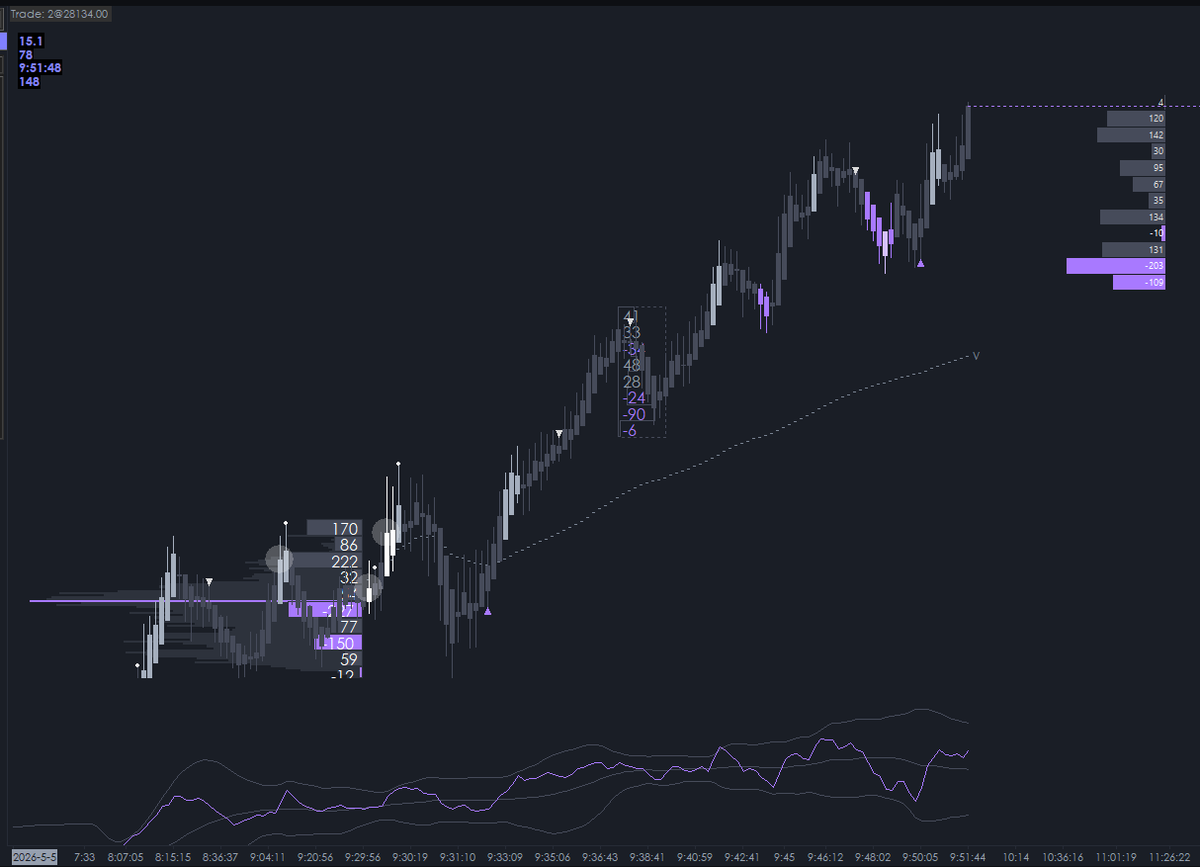The image size is (1200, 867).
Task: Click the 8:15:15 time axis label
Action: point(173,857)
